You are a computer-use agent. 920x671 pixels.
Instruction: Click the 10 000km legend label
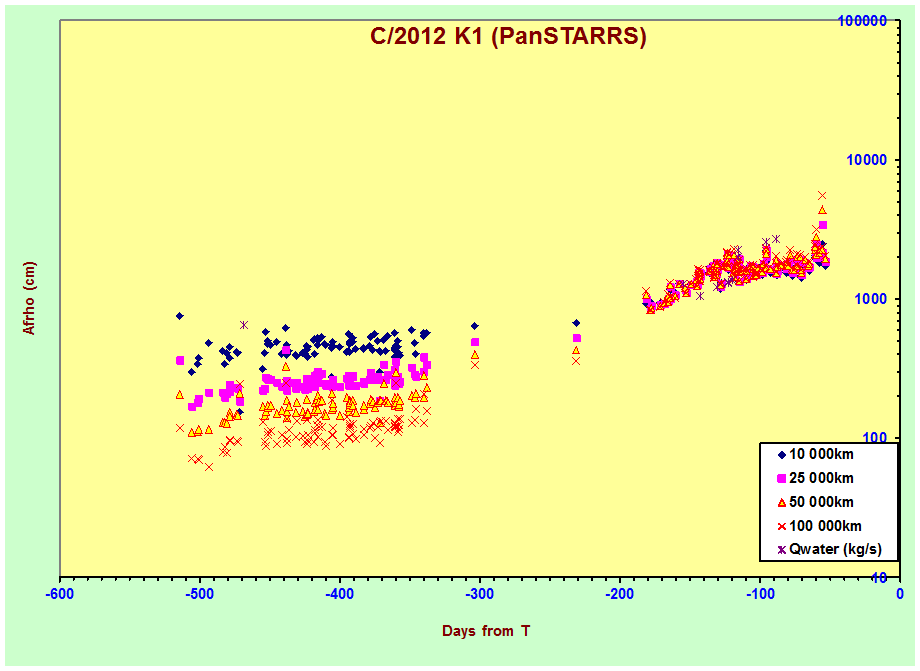click(821, 455)
